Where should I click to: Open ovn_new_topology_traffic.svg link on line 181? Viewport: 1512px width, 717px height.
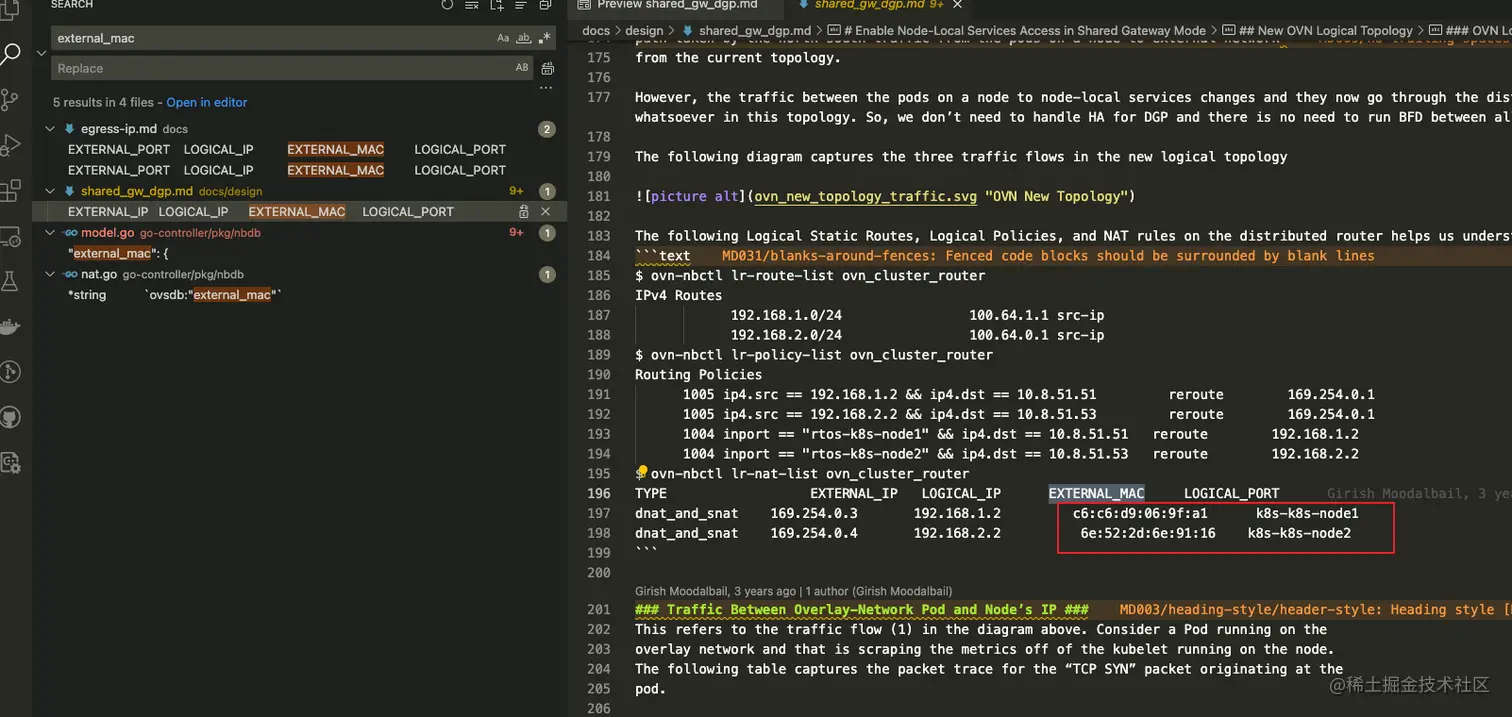(865, 197)
